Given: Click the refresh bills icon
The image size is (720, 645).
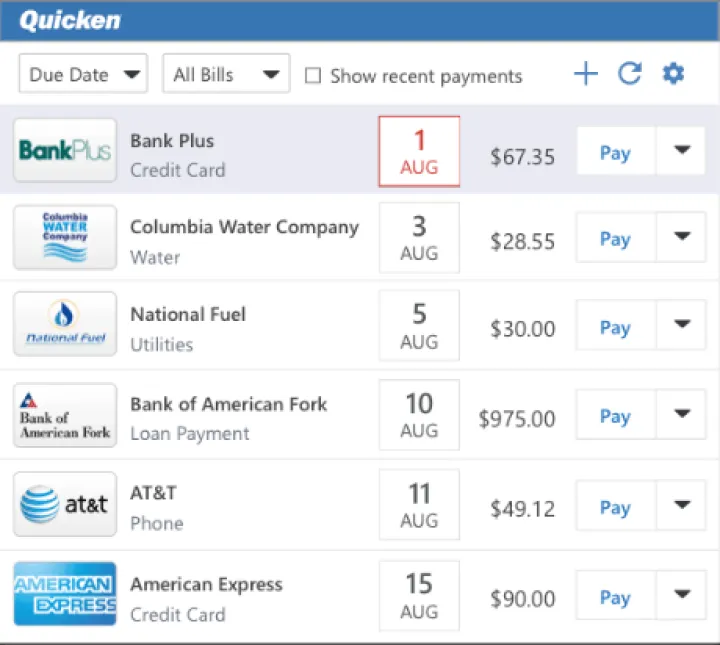Looking at the screenshot, I should click(x=629, y=74).
